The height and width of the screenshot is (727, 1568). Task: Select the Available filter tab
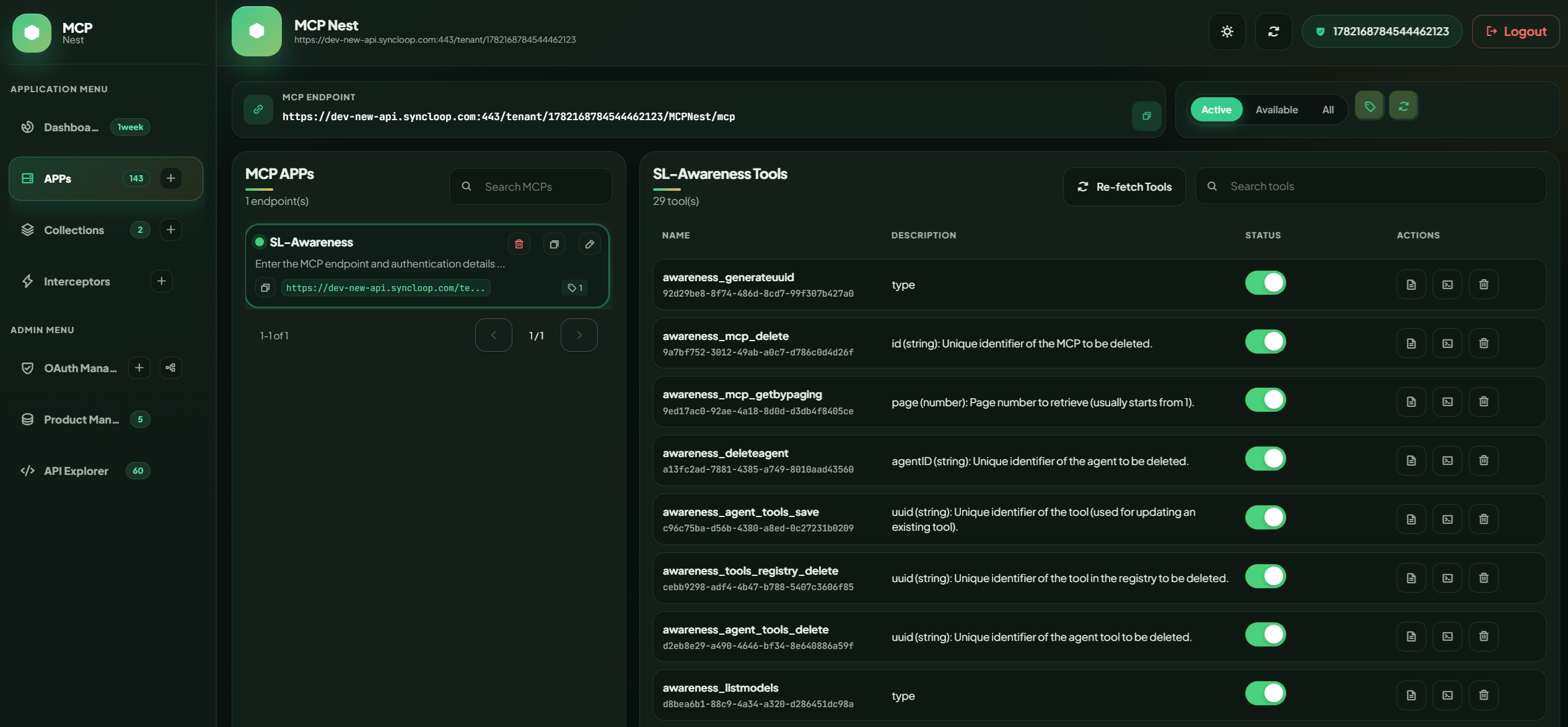(1276, 110)
